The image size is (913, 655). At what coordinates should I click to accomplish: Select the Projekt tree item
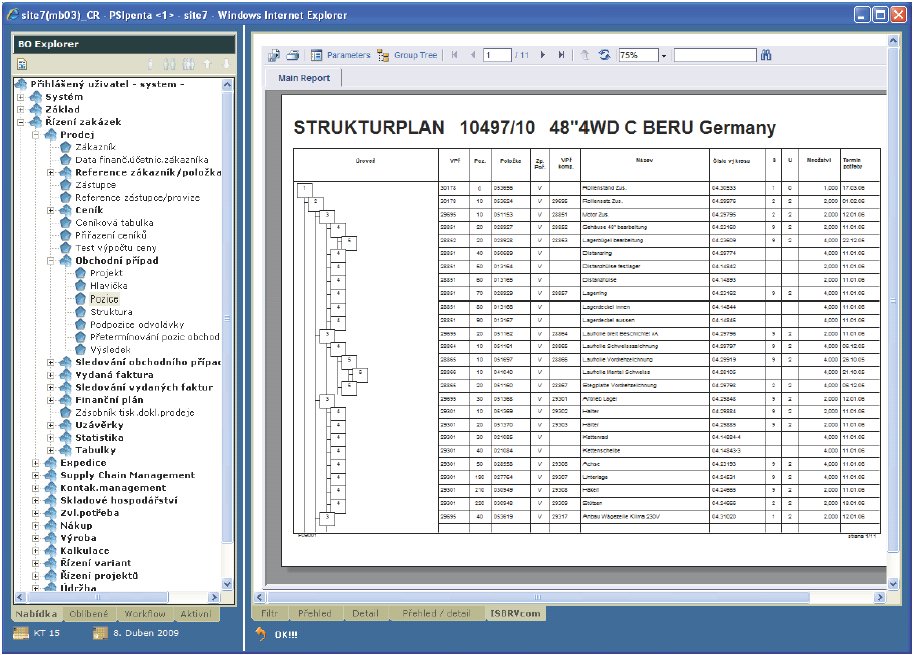107,273
